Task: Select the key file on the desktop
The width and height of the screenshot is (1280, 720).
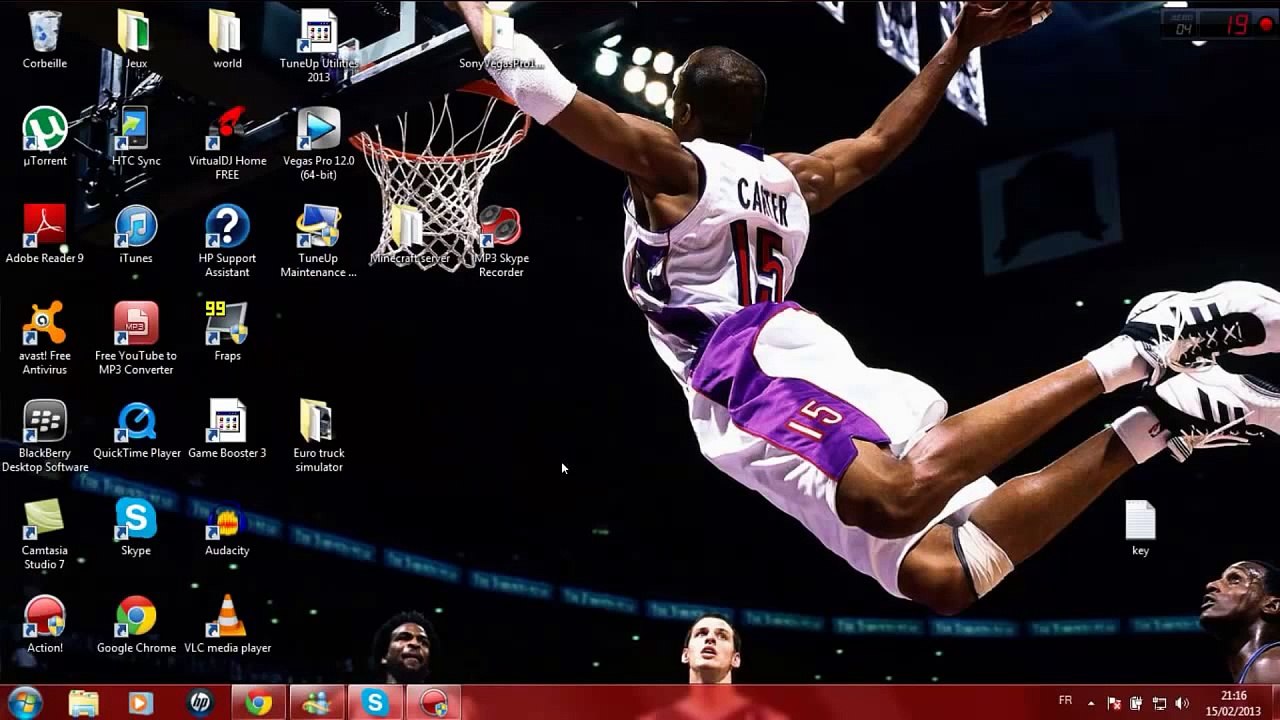Action: tap(1140, 522)
